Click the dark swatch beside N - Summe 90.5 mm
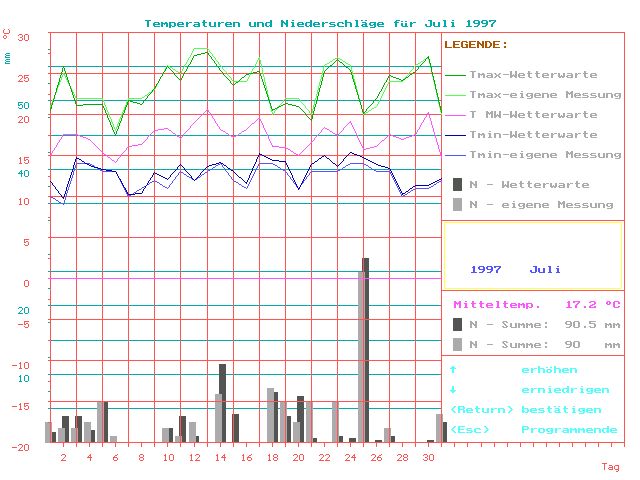 click(x=458, y=324)
